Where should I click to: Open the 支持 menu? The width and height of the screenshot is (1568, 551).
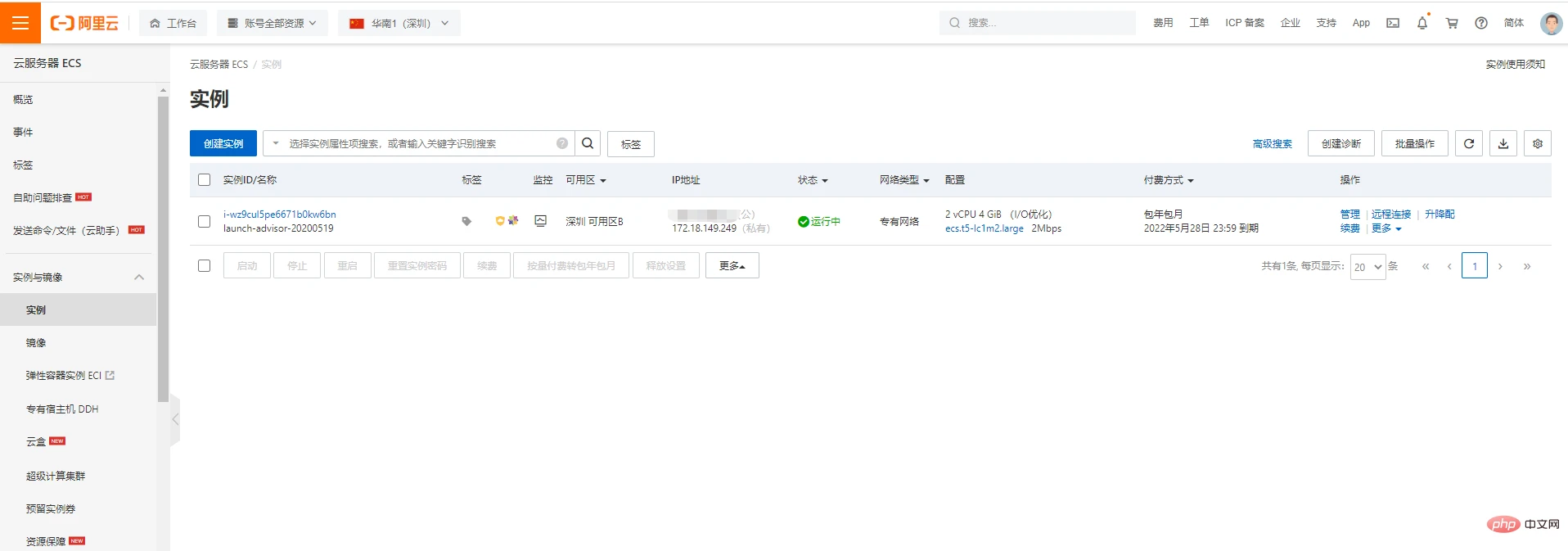point(1326,23)
